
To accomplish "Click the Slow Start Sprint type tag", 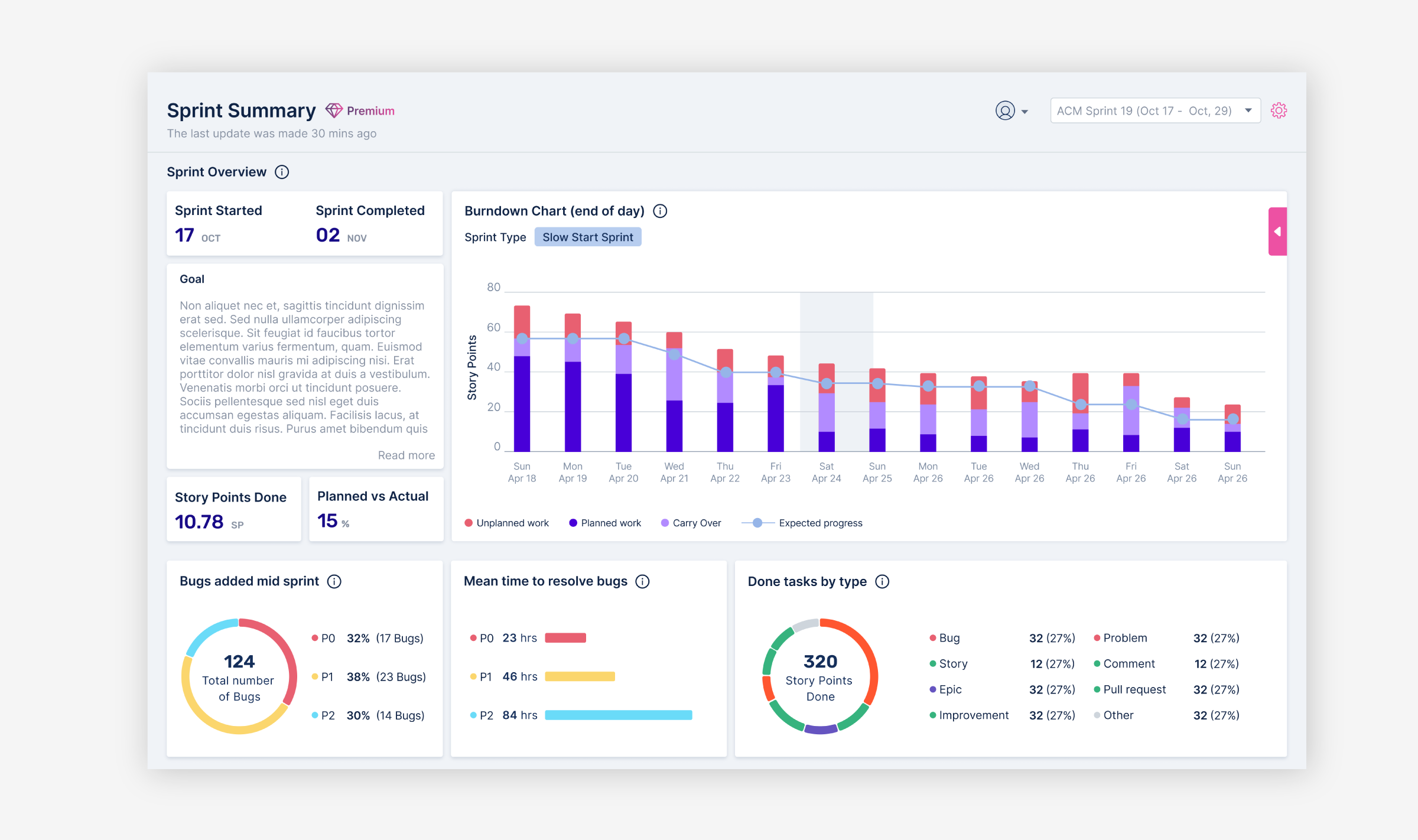I will click(x=587, y=237).
